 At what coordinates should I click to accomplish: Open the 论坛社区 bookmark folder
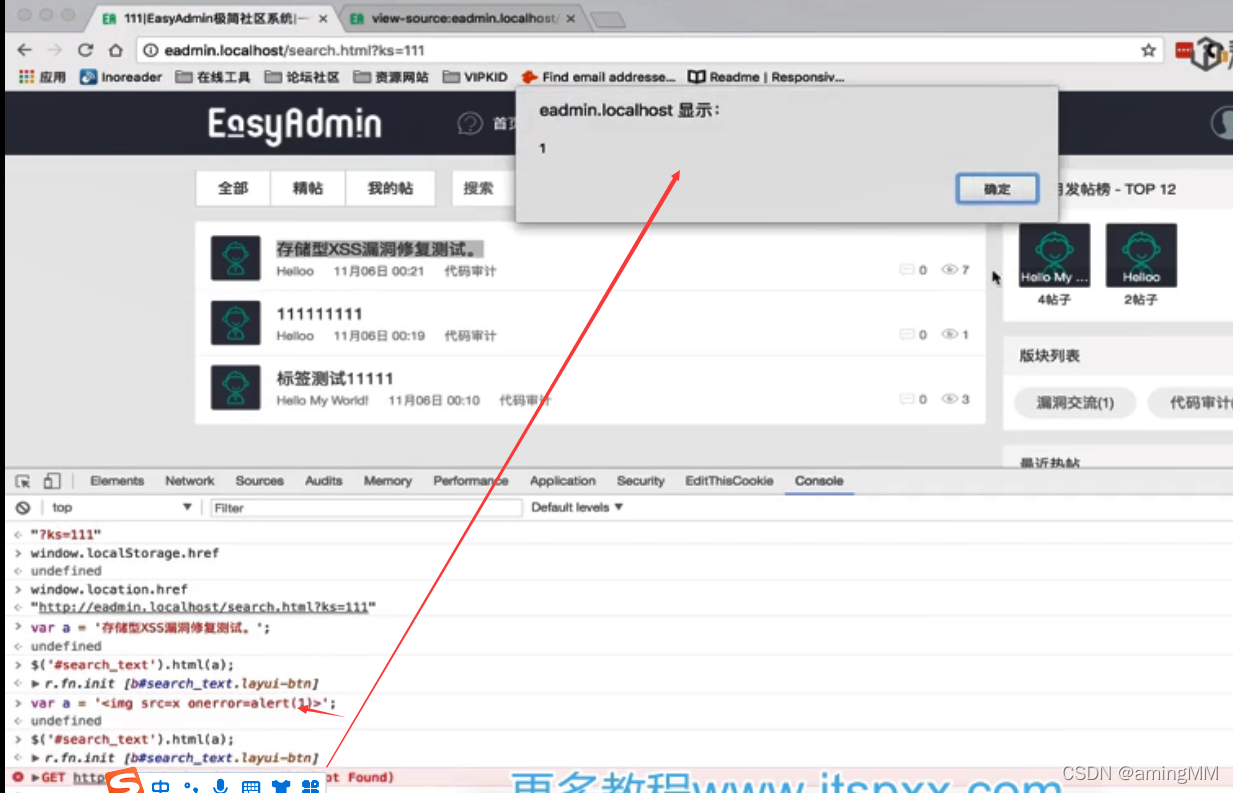[x=302, y=77]
